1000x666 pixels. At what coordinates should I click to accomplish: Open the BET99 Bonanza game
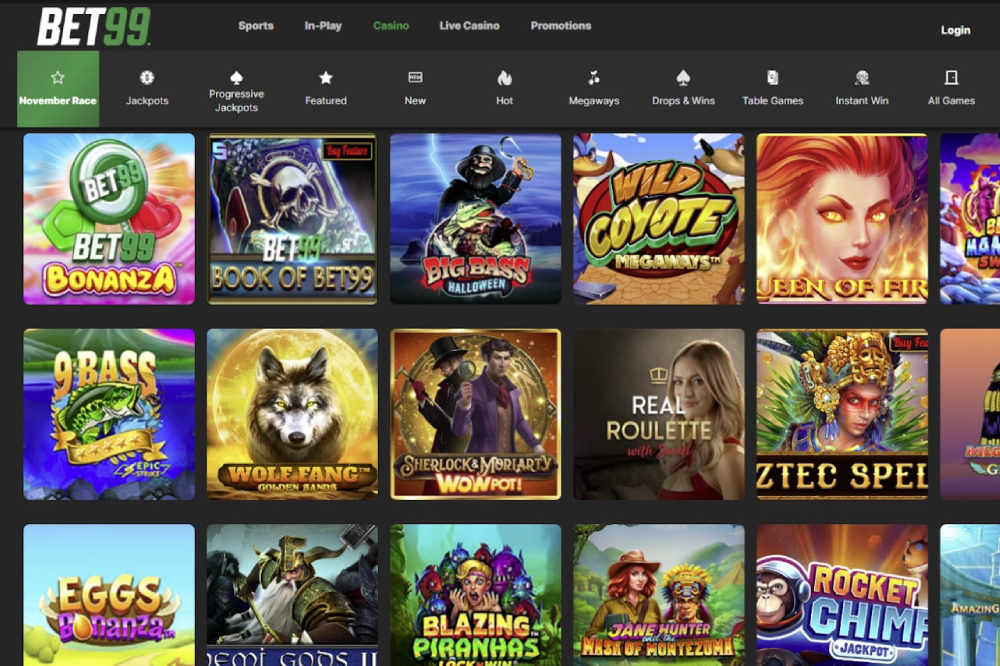[x=109, y=219]
